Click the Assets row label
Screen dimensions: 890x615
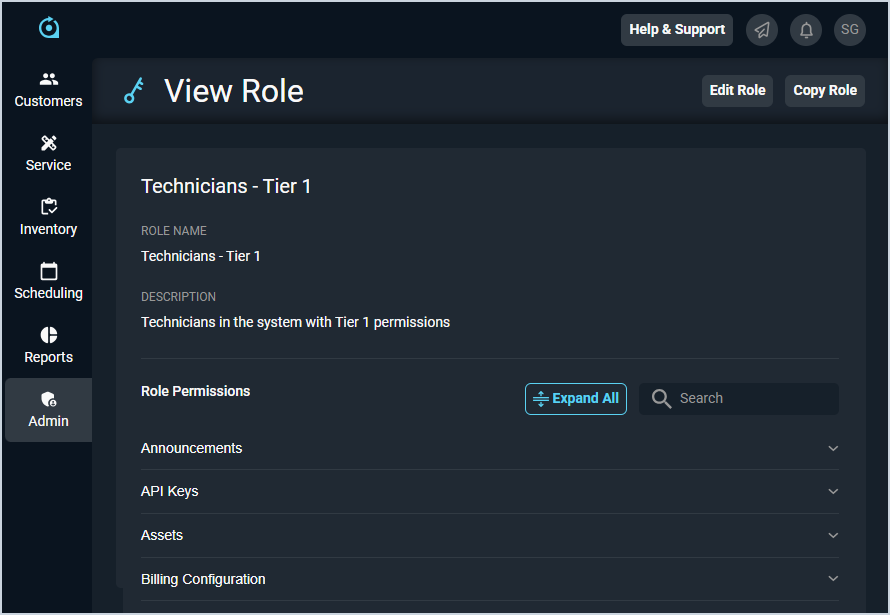(162, 535)
